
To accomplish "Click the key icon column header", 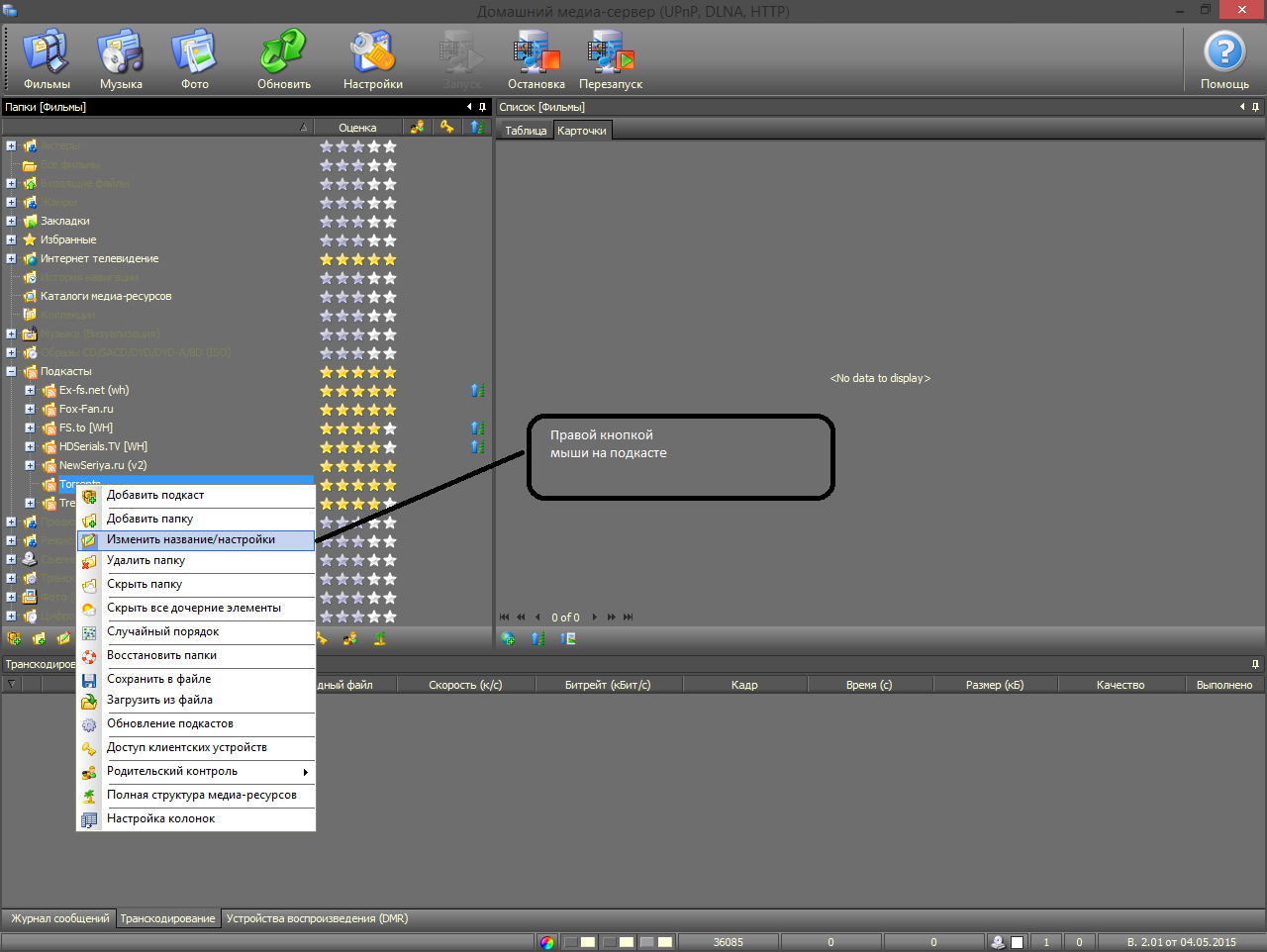I will pyautogui.click(x=447, y=127).
